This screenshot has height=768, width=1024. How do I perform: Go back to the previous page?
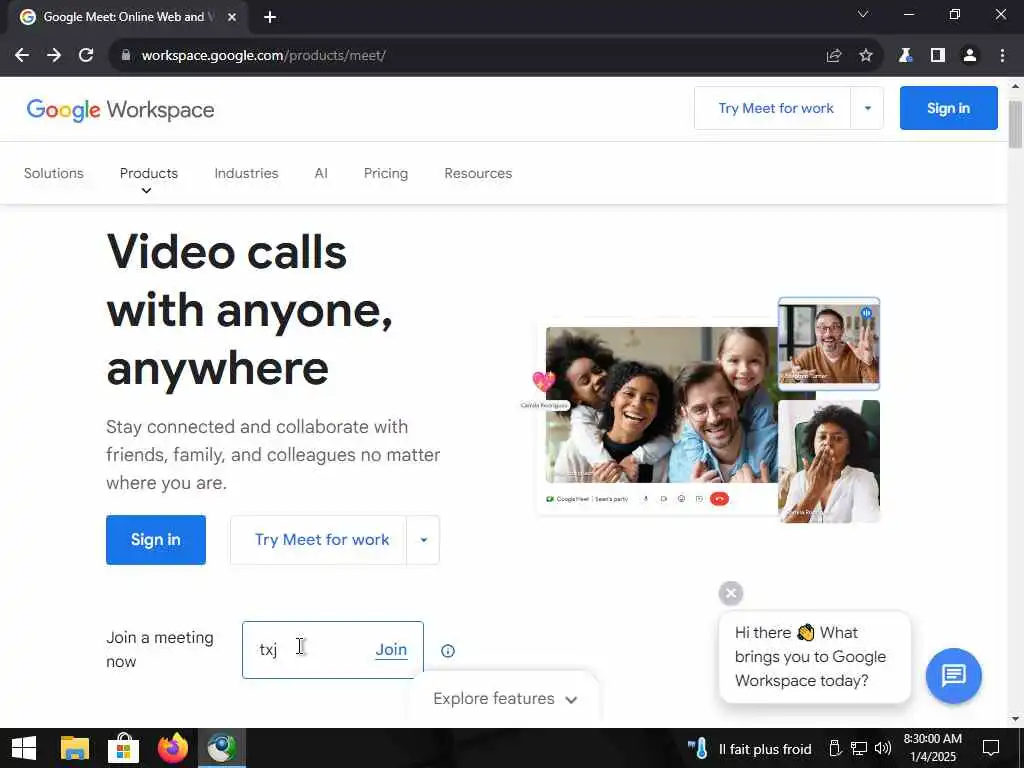[22, 56]
